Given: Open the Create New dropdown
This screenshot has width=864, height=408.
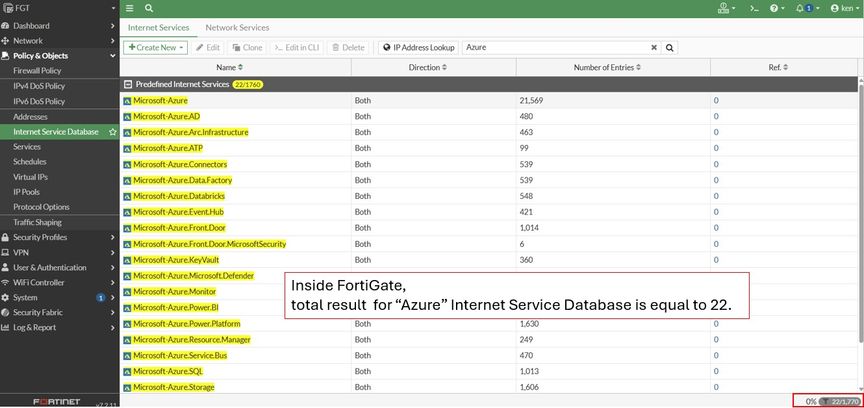Looking at the screenshot, I should [x=155, y=47].
